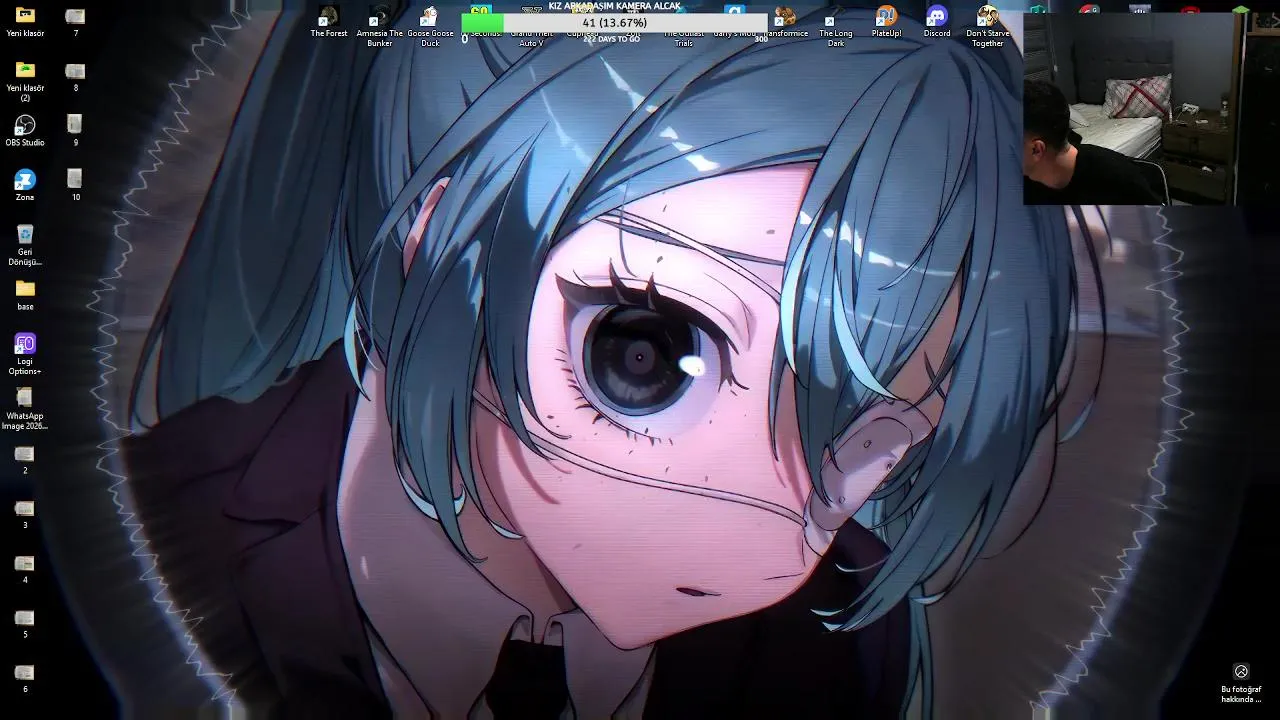1280x720 pixels.
Task: Select the desktop file named 9
Action: (x=75, y=131)
